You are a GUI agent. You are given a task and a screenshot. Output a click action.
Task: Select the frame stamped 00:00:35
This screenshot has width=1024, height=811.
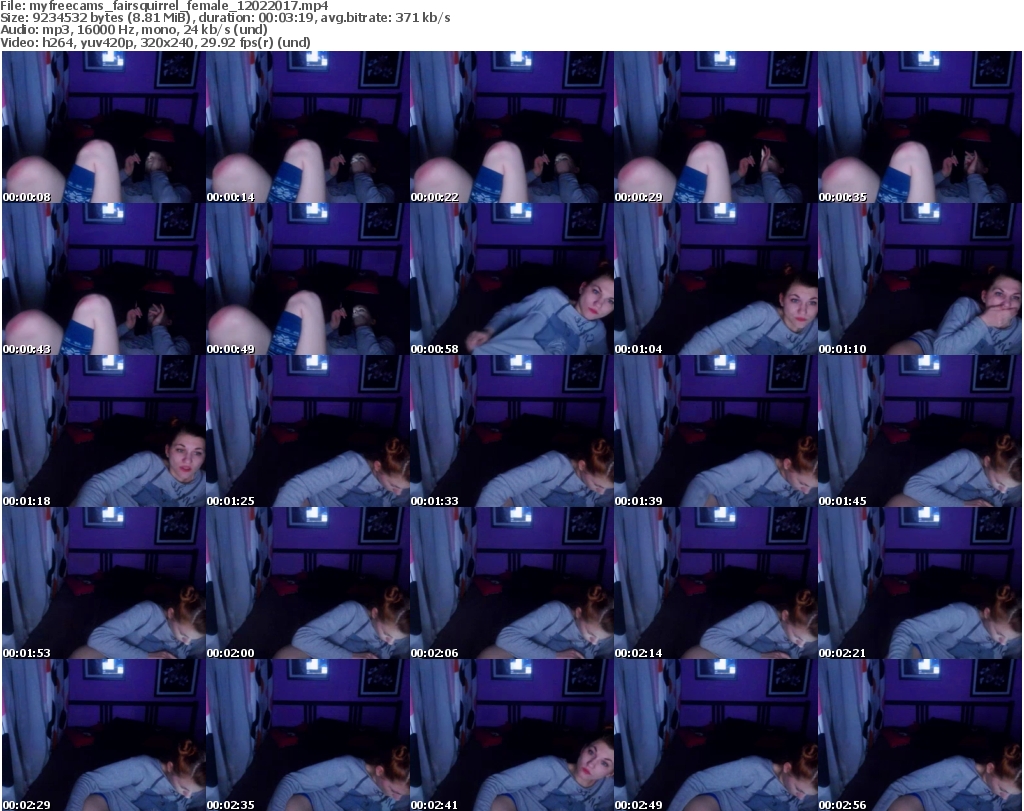pyautogui.click(x=920, y=127)
